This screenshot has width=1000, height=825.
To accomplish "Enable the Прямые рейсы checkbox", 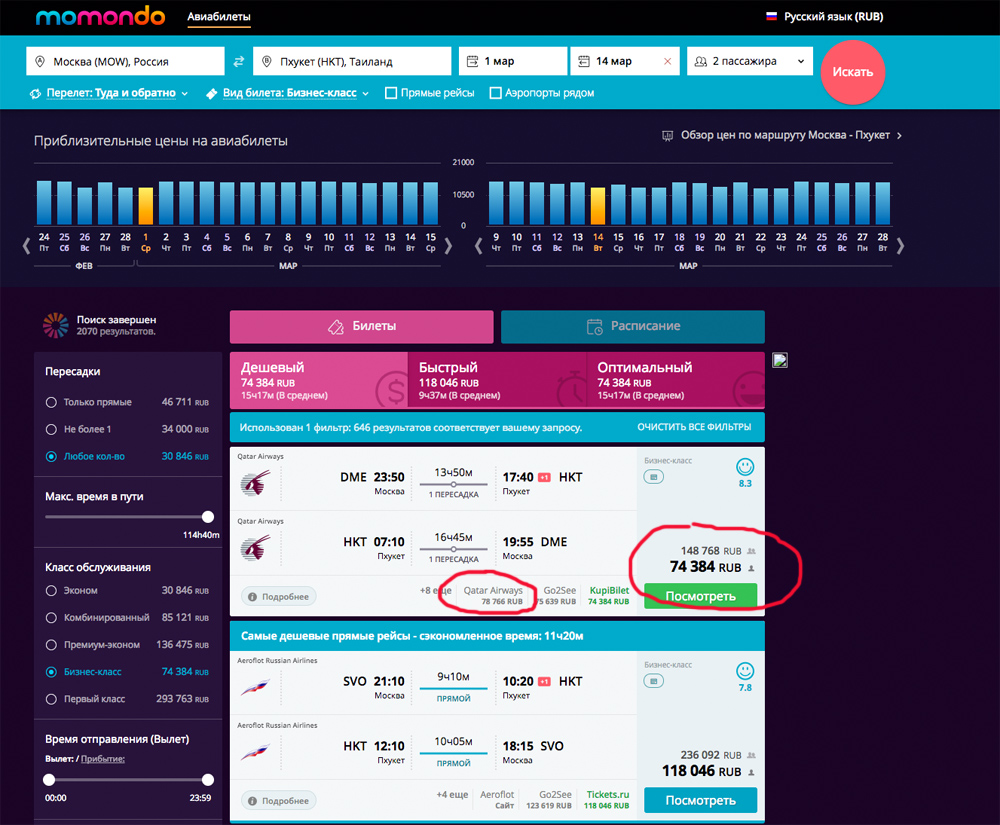I will coord(391,93).
